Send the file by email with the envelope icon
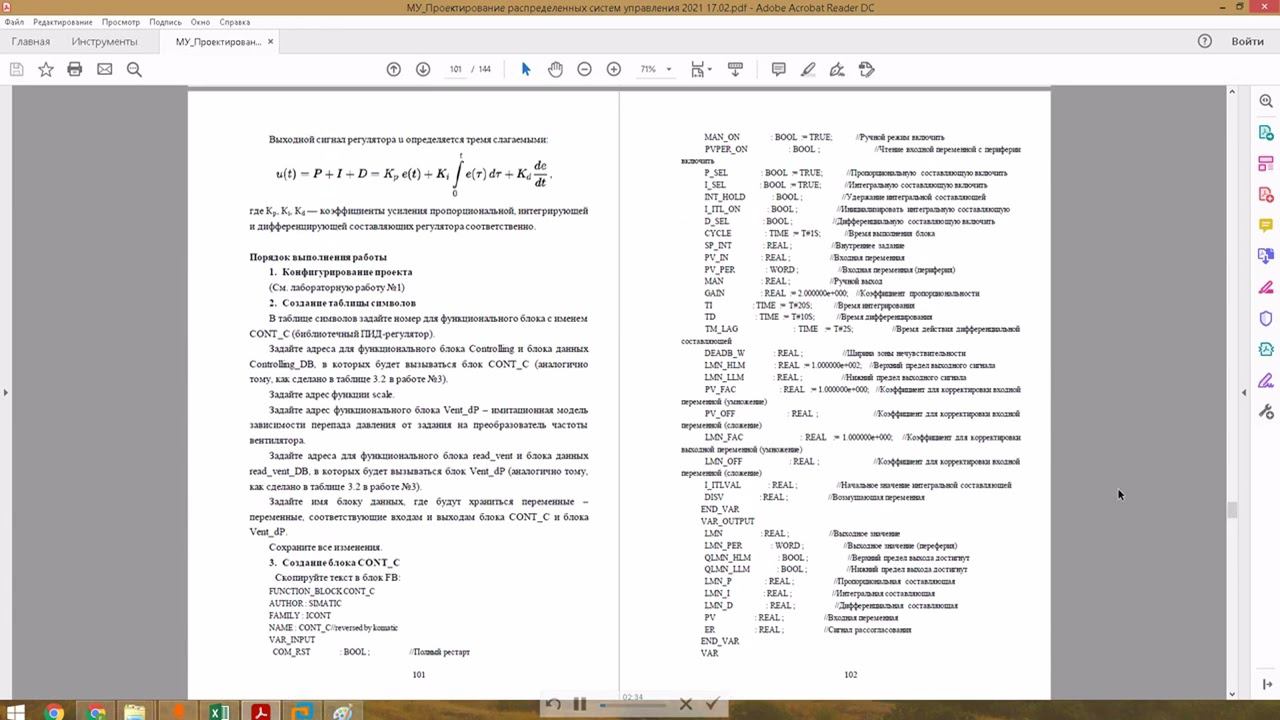The image size is (1280, 720). [x=104, y=69]
